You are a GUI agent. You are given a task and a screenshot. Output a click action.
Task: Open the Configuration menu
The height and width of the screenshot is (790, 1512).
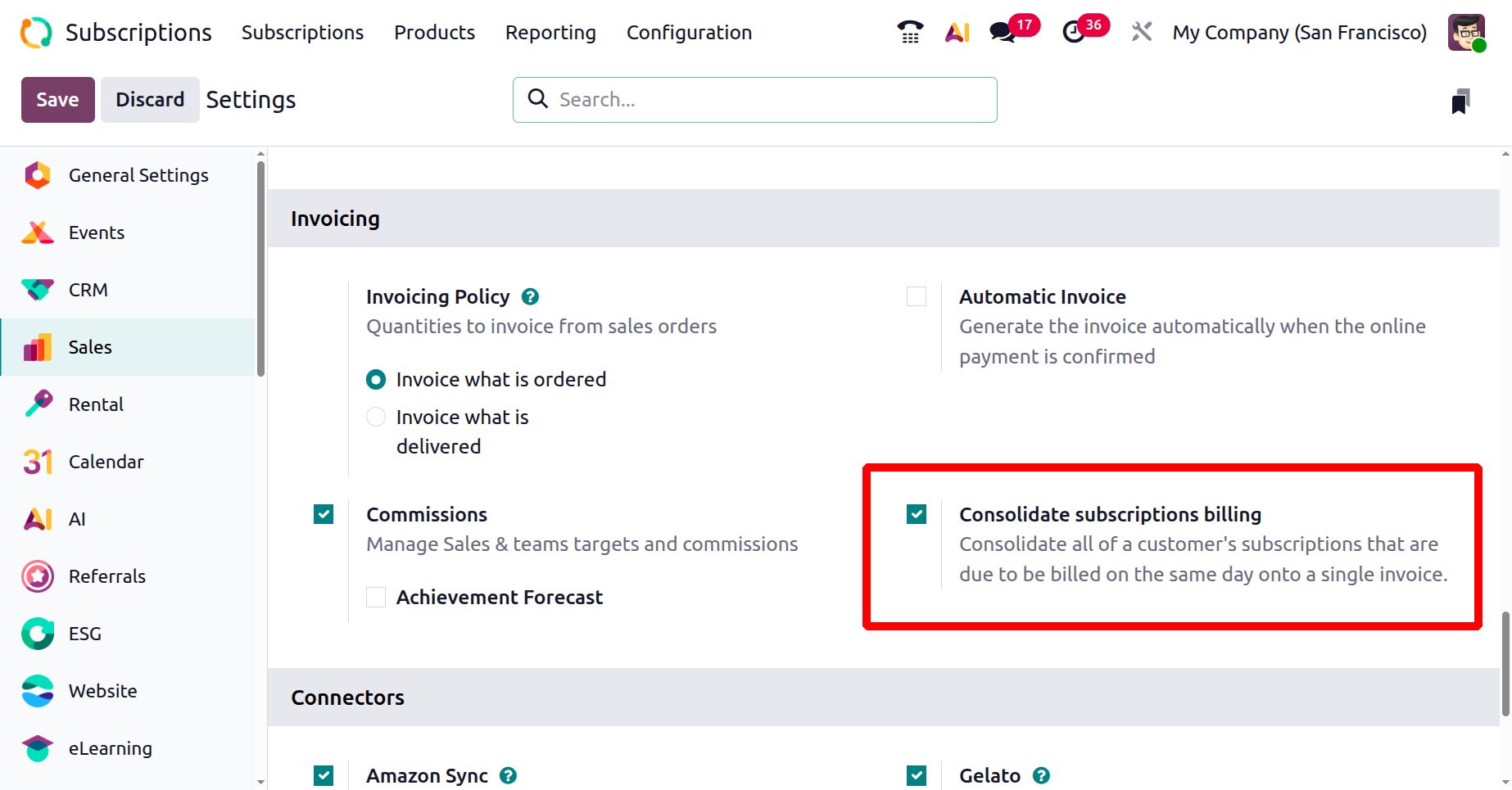click(689, 33)
